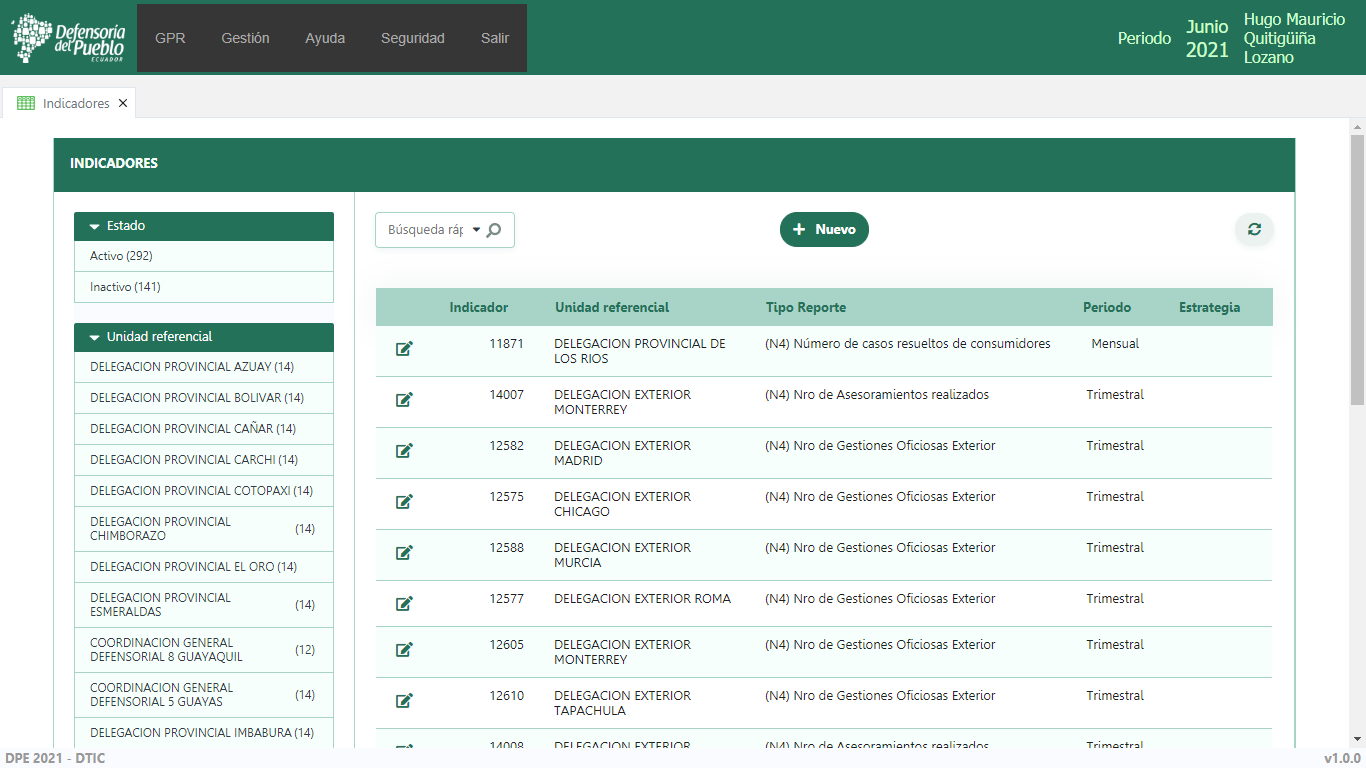Sort by Tipo Reporte column header

click(806, 307)
